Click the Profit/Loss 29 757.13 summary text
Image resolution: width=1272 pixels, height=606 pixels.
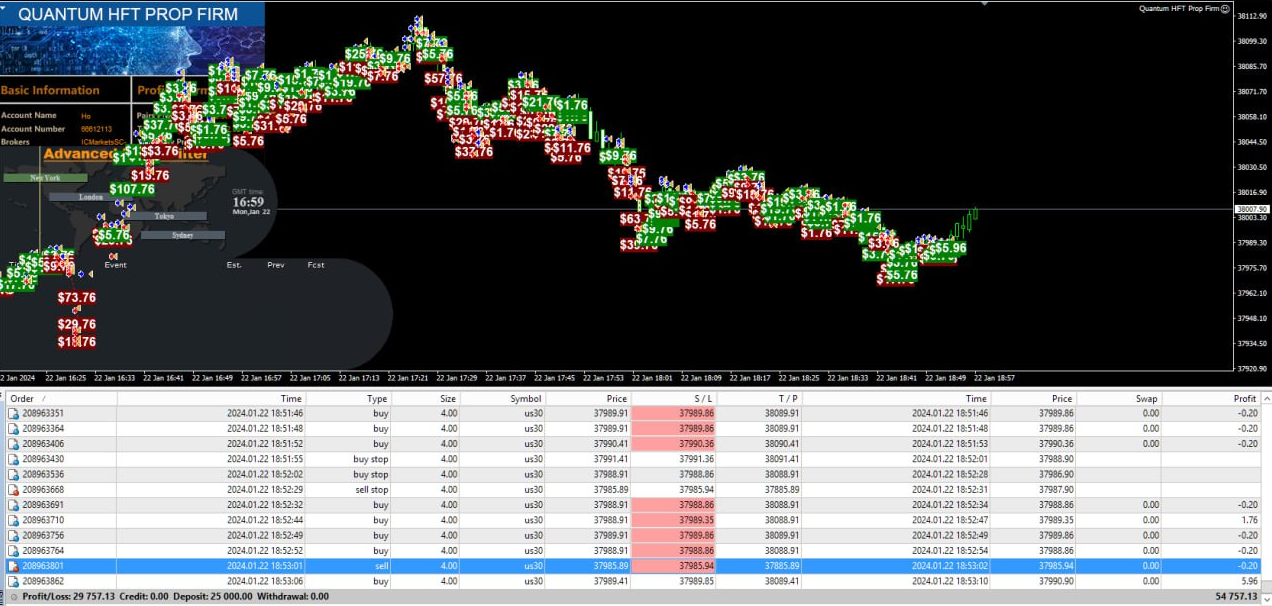tap(68, 597)
